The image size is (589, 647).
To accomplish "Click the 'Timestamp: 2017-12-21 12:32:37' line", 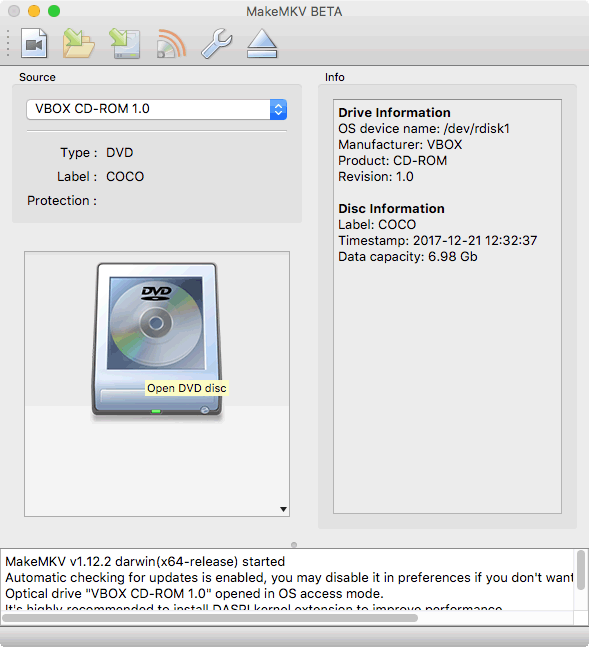I will pos(438,241).
